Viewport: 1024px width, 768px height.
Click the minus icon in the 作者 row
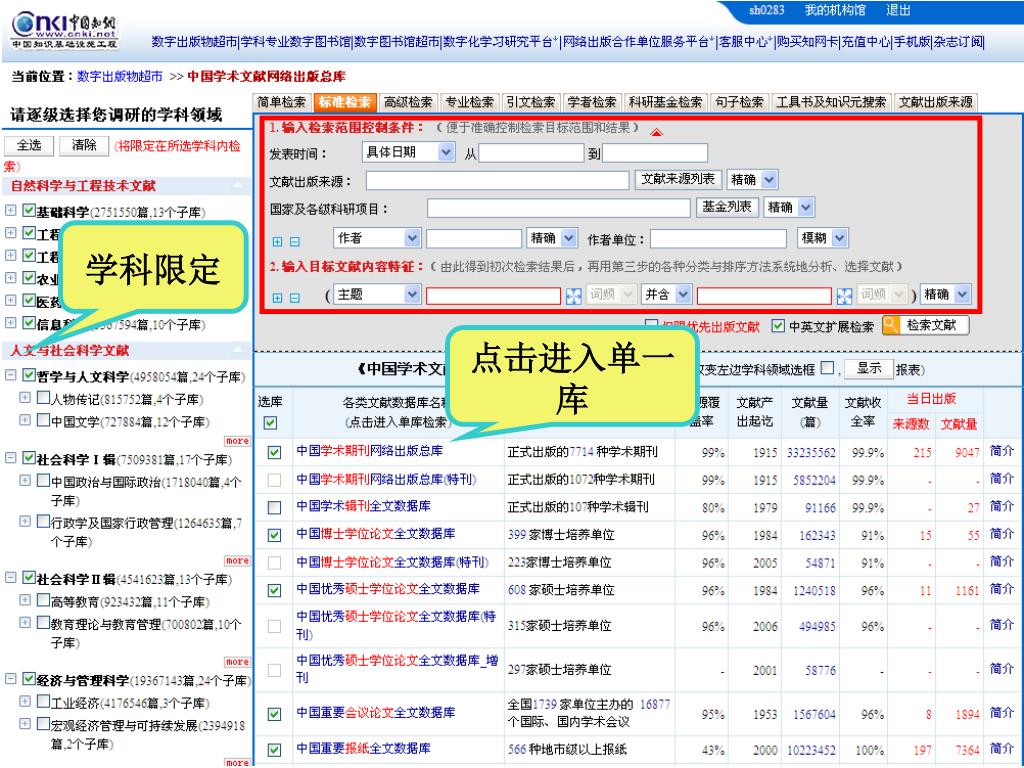tap(295, 242)
